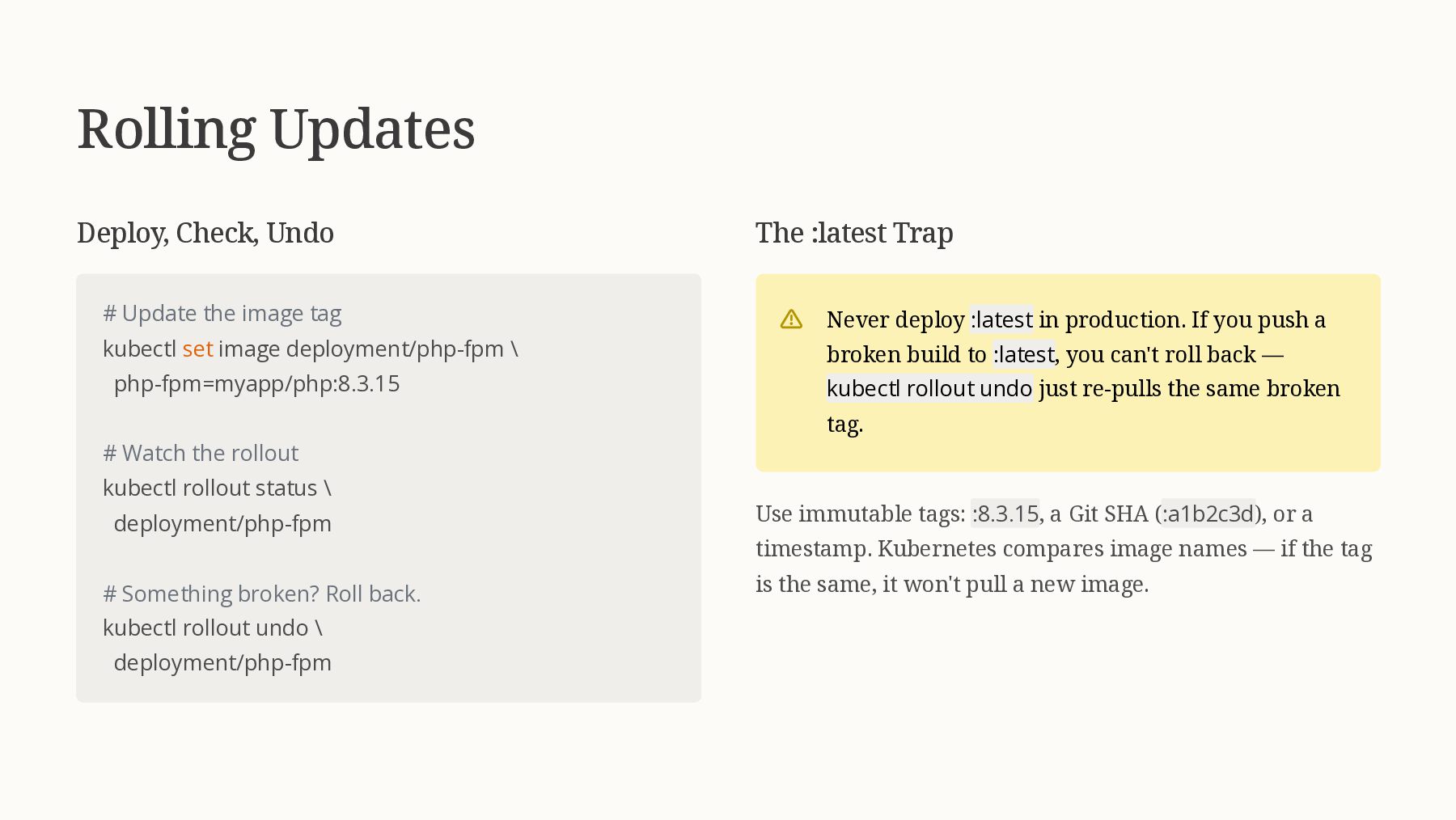This screenshot has height=820, width=1456.
Task: Click the orange 'set' keyword in code
Action: pos(197,349)
